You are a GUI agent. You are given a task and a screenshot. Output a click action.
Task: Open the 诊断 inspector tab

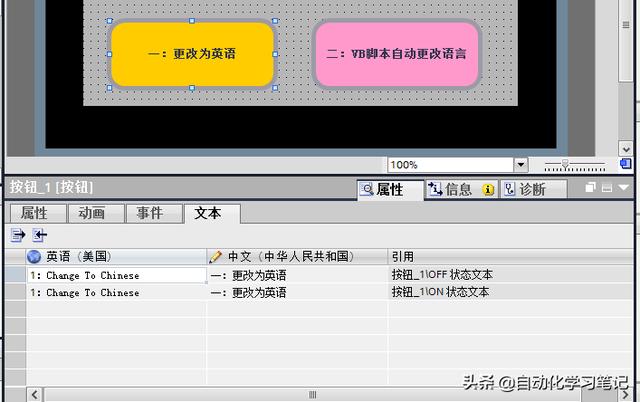[533, 189]
